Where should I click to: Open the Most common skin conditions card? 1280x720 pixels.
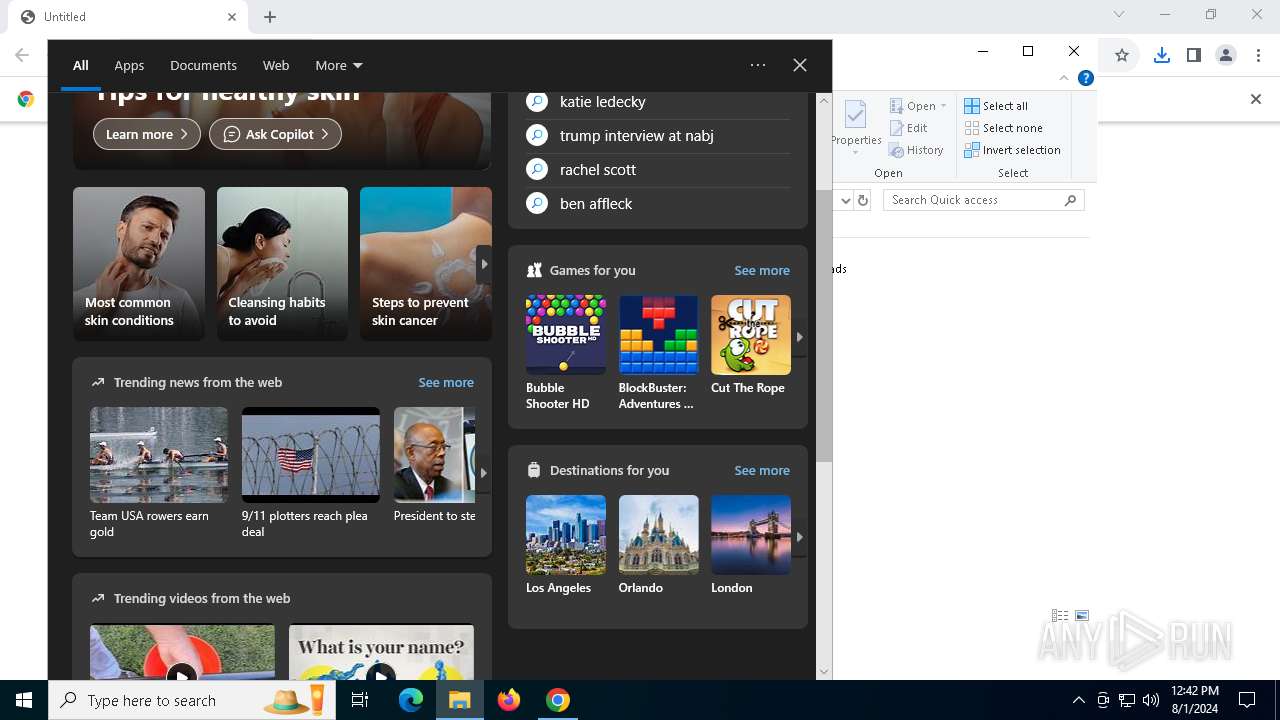pos(139,264)
